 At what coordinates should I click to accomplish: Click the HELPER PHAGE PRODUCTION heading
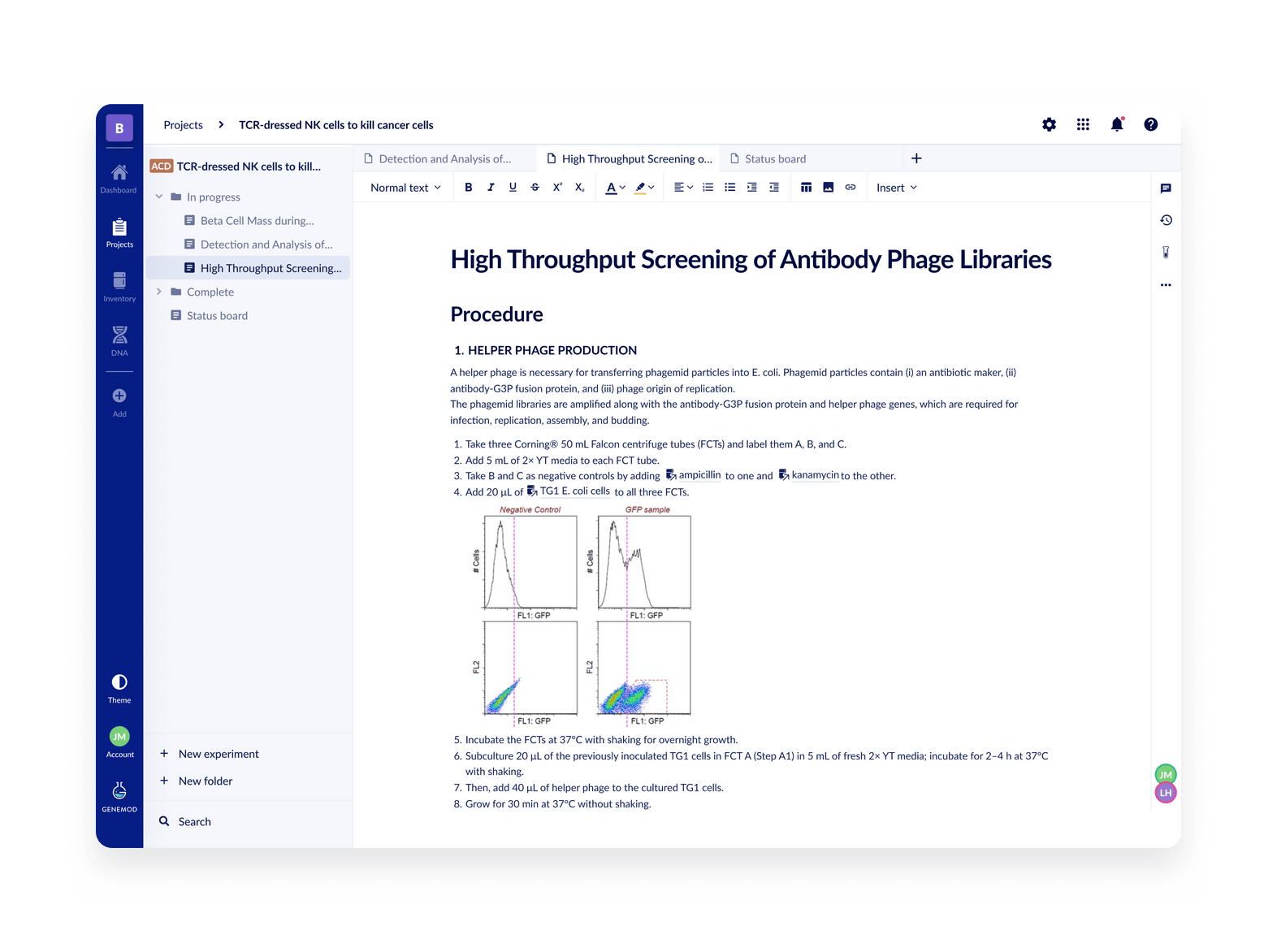click(x=552, y=350)
